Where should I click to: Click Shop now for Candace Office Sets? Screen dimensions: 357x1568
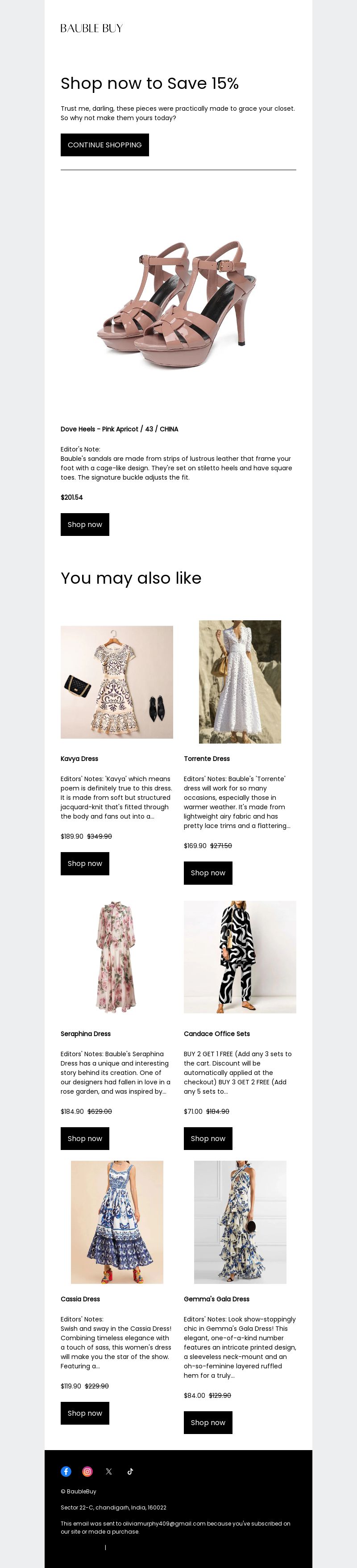click(208, 1138)
